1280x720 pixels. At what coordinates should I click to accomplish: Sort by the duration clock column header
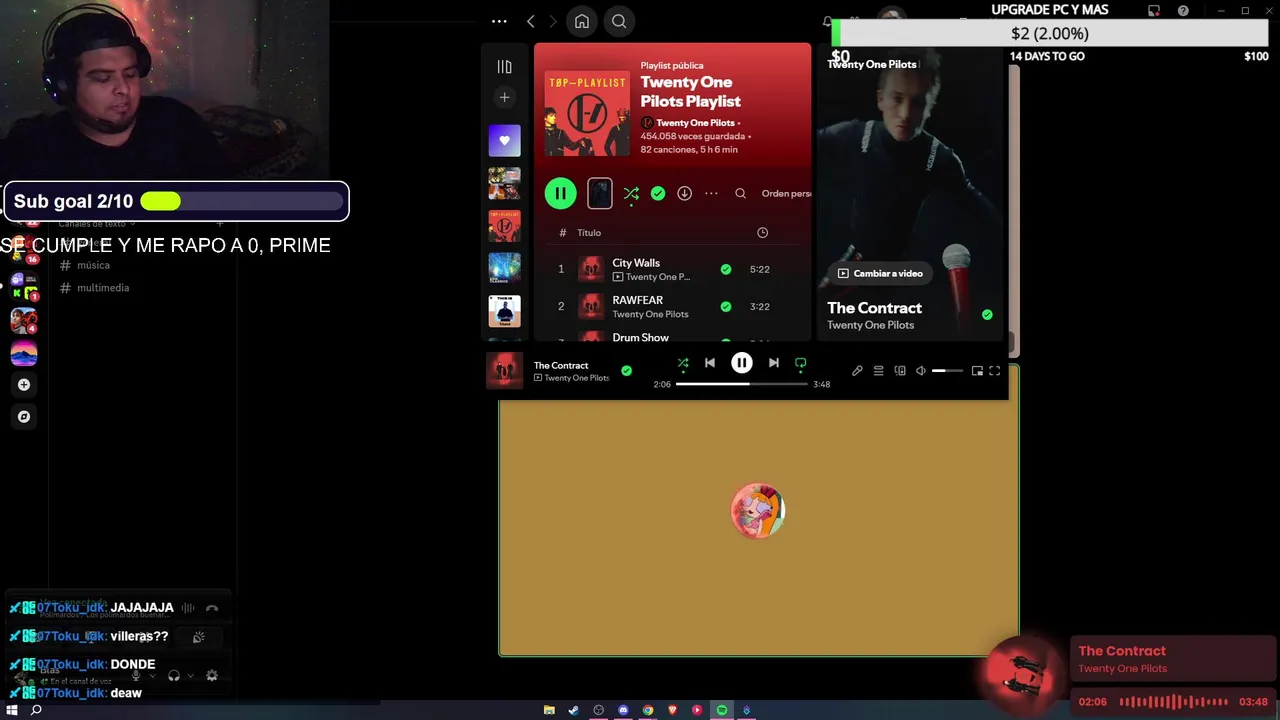762,232
